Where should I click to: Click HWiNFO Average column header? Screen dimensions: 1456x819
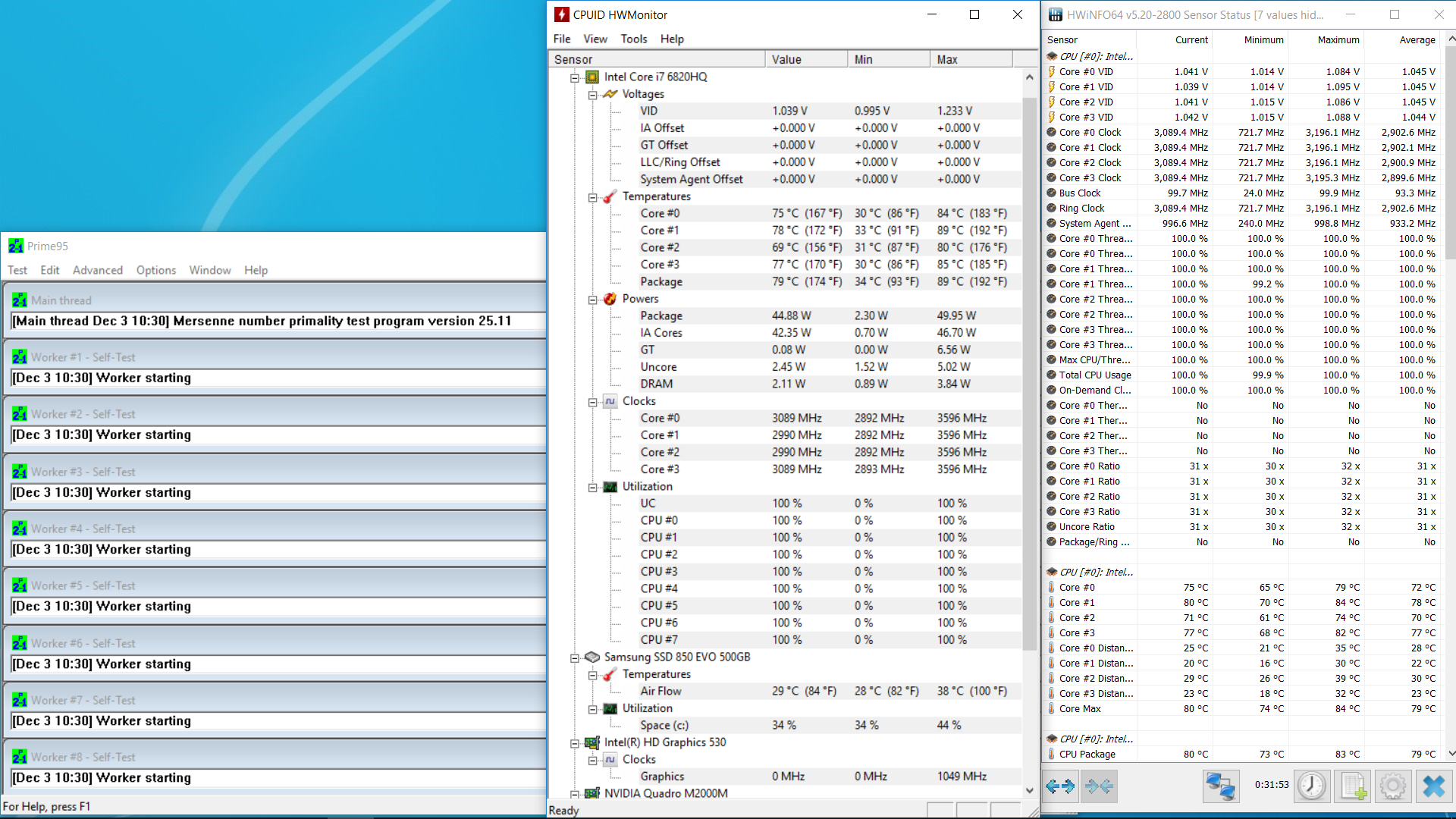1401,39
